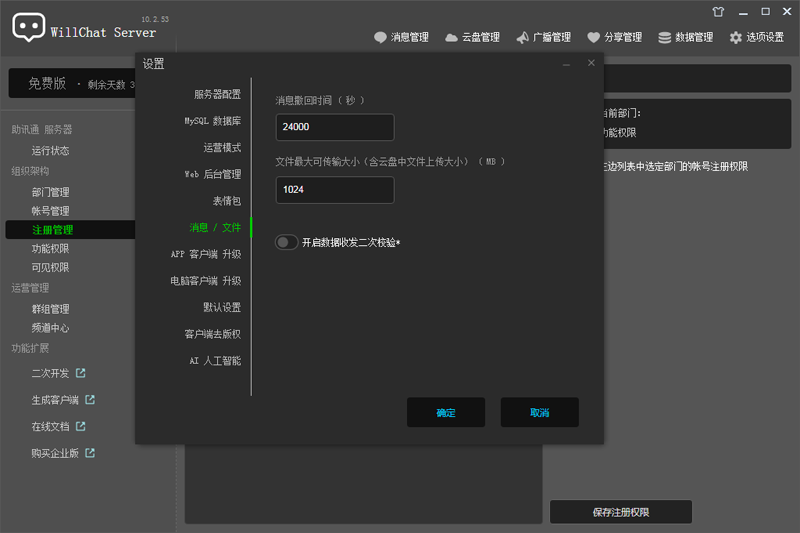Viewport: 800px width, 533px height.
Task: Close the 设置 dialog
Action: pyautogui.click(x=591, y=63)
